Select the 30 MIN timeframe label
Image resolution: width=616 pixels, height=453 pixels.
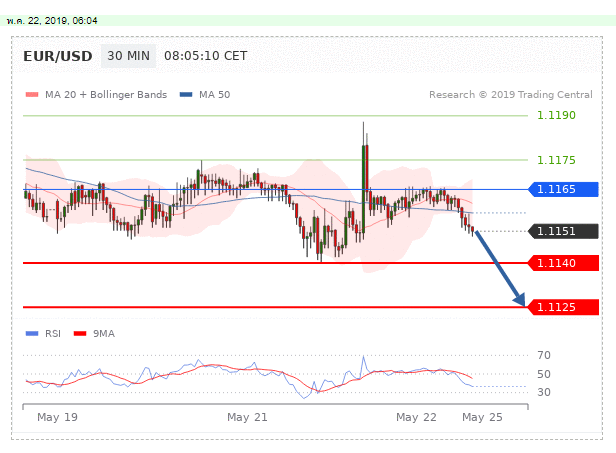click(x=128, y=56)
